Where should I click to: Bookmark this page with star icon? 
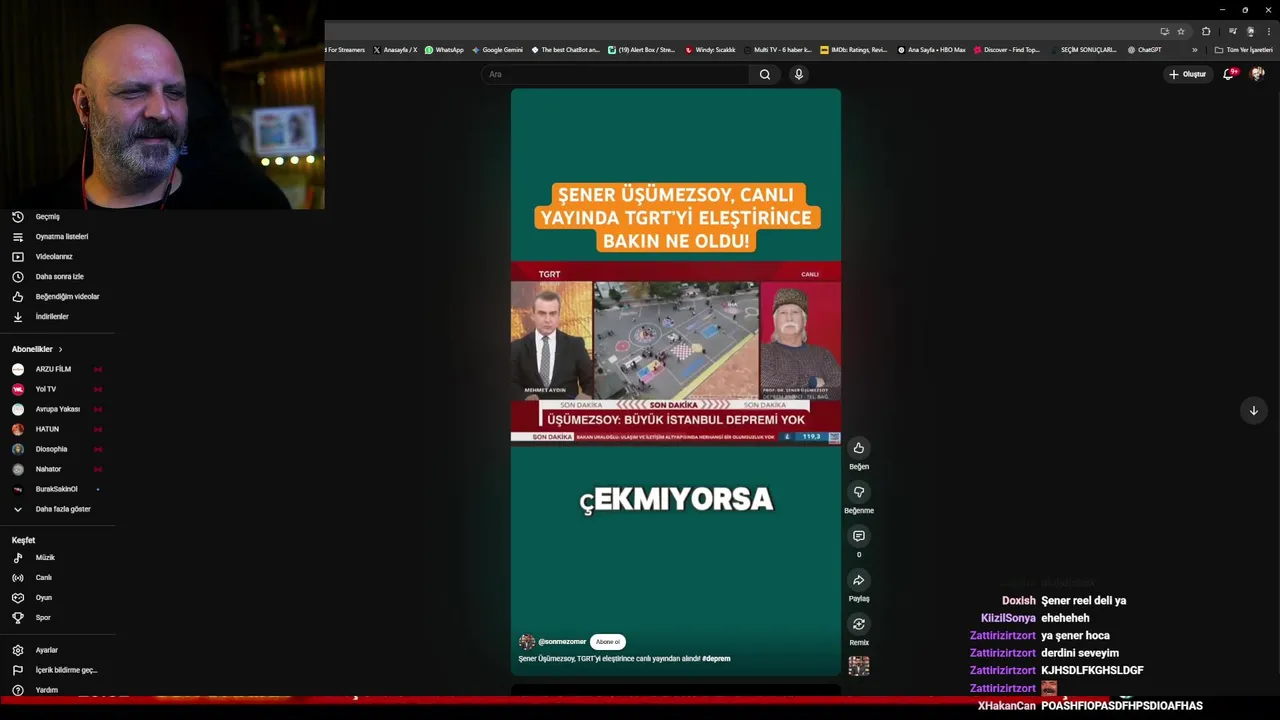1180,31
